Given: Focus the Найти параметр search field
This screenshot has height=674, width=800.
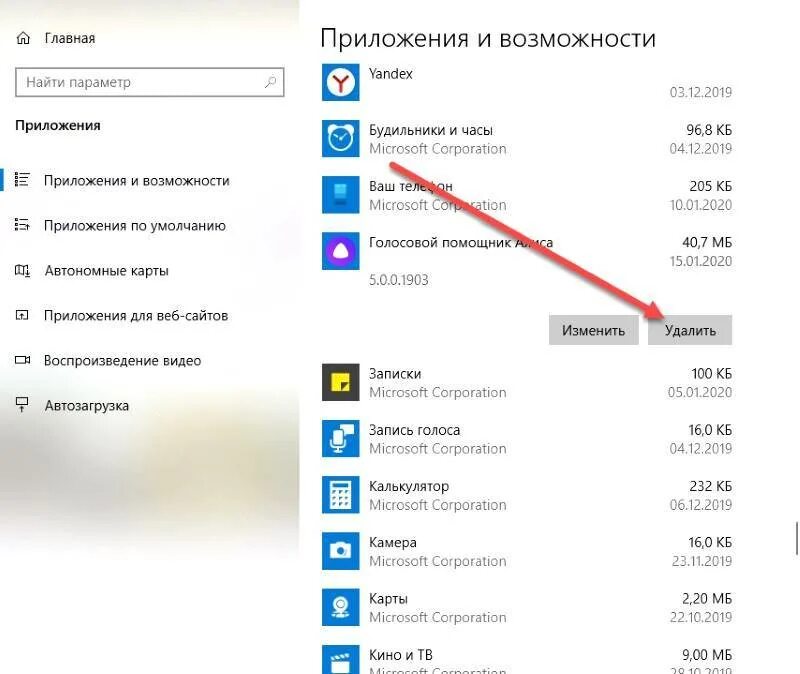Looking at the screenshot, I should pyautogui.click(x=149, y=82).
